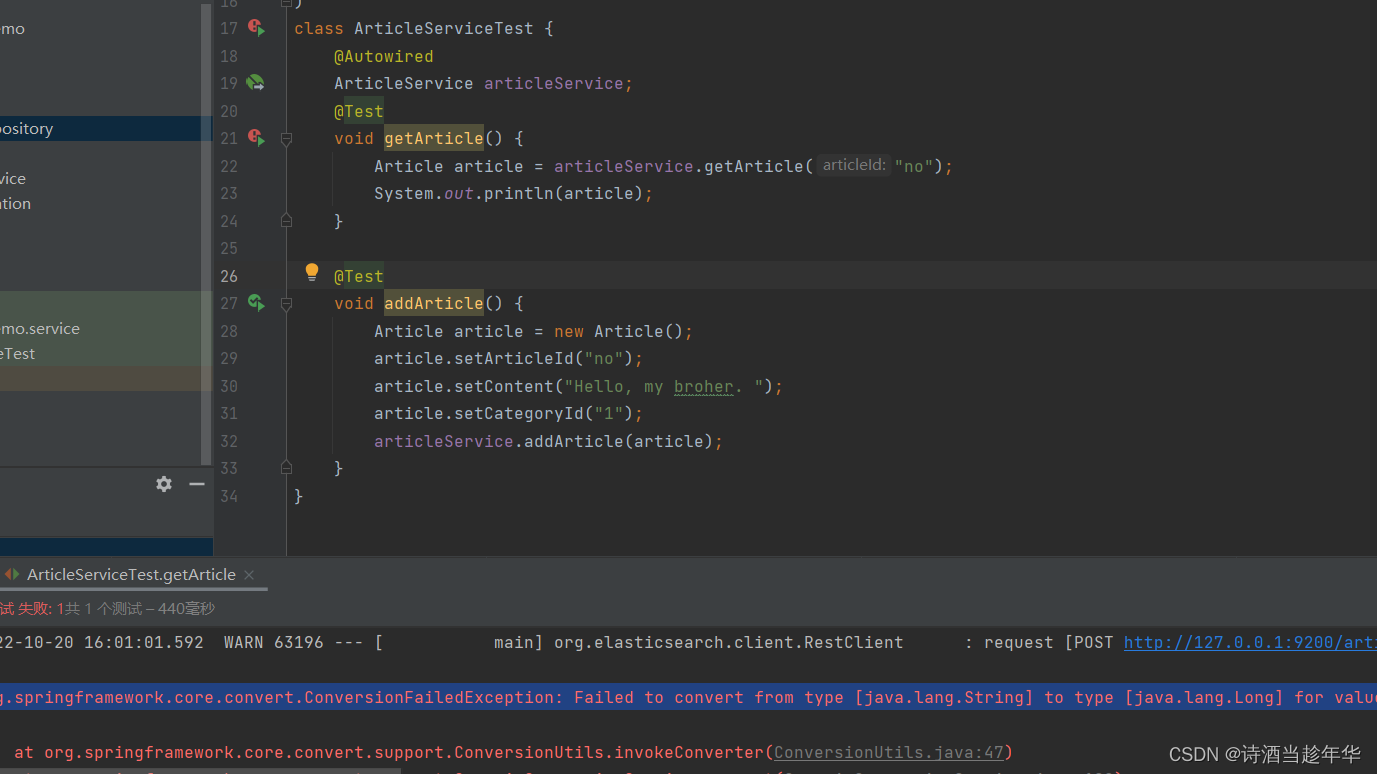The image size is (1377, 774).
Task: Switch to ArticleServiceTest.getArticle run tab
Action: (131, 575)
